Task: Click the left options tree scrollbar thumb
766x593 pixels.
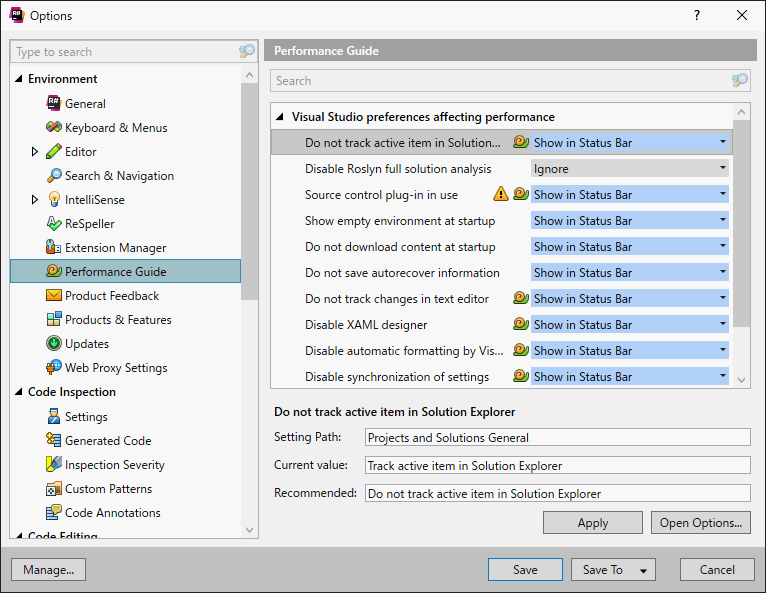Action: [249, 191]
